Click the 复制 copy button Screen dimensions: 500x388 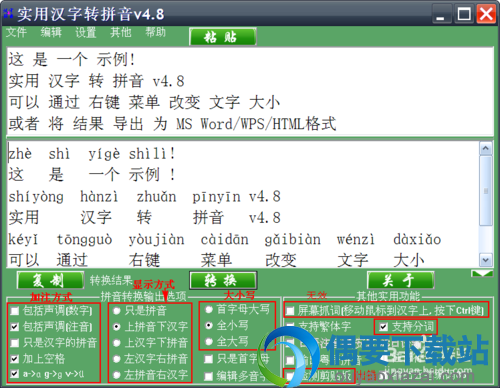tap(50, 280)
